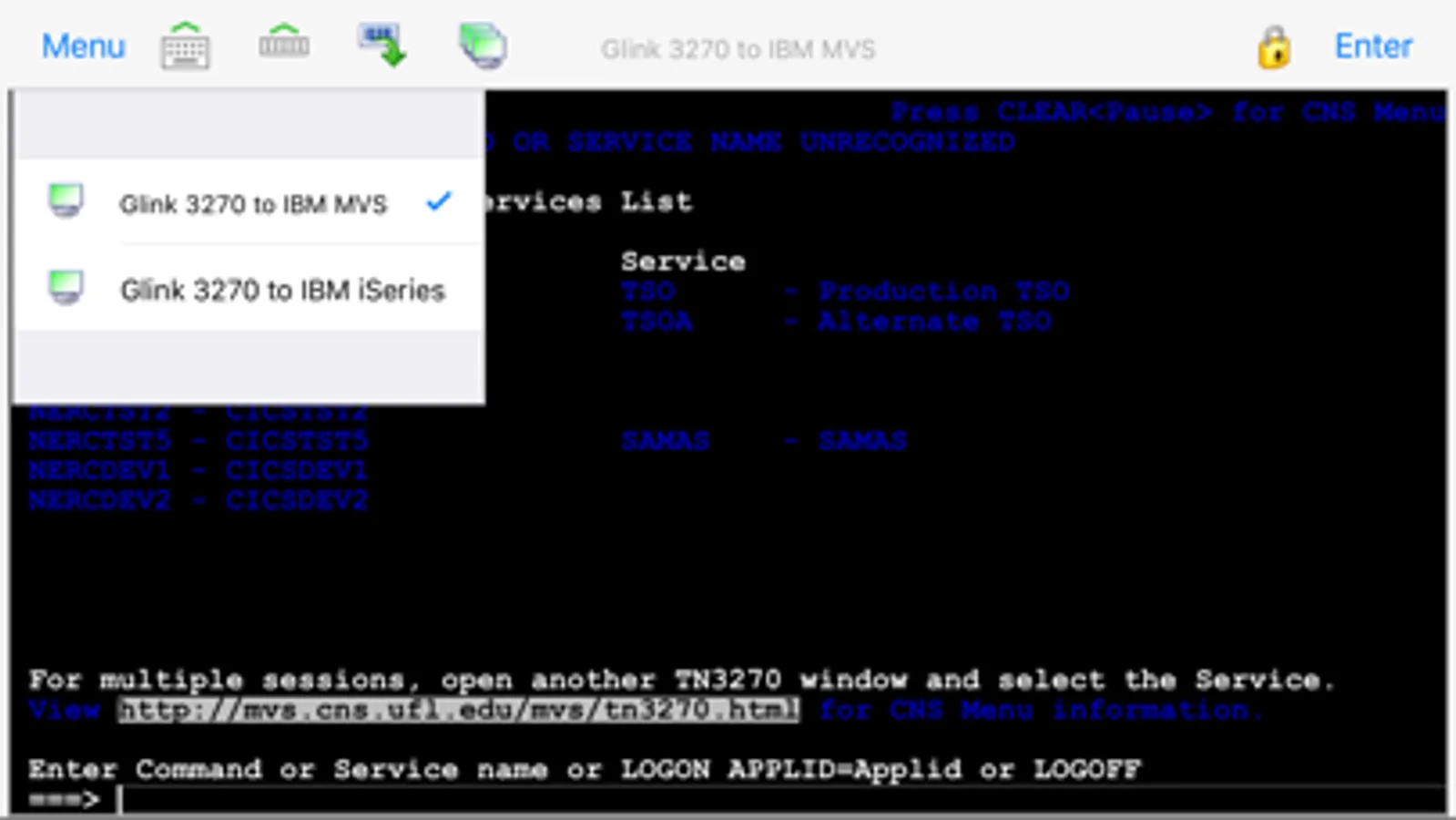Show the full on-screen keyboard icon
1456x820 pixels.
[x=185, y=46]
